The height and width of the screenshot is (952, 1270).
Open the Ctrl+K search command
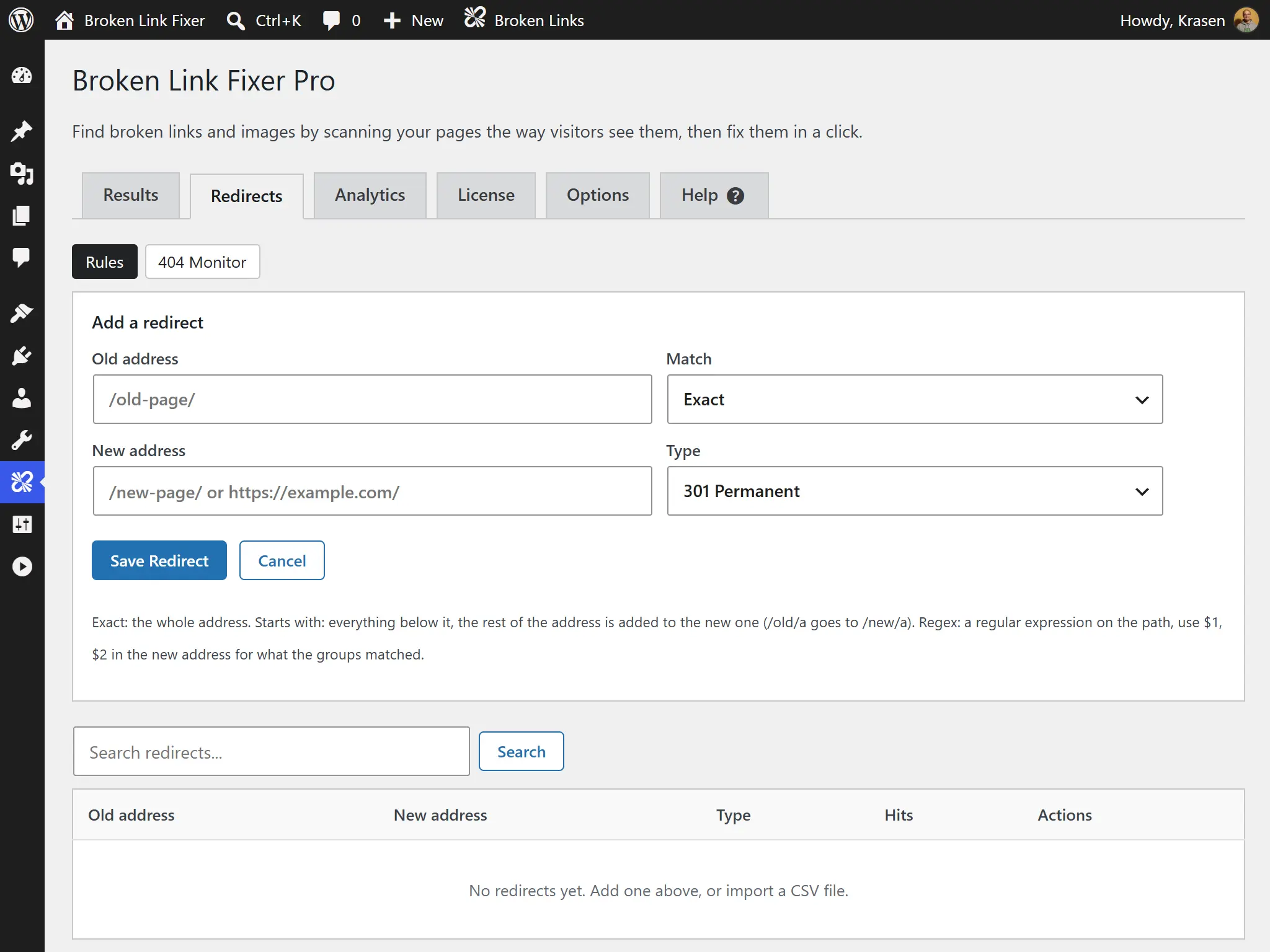click(x=264, y=20)
